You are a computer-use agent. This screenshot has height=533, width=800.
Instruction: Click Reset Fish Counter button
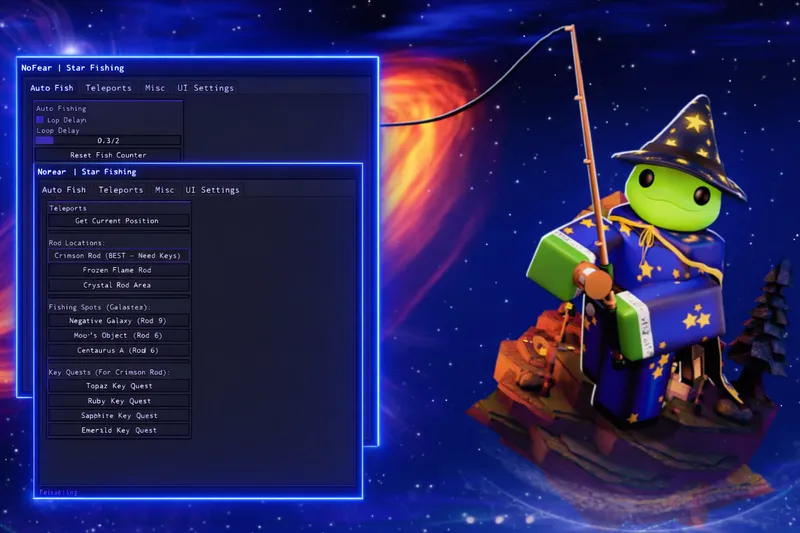[108, 155]
